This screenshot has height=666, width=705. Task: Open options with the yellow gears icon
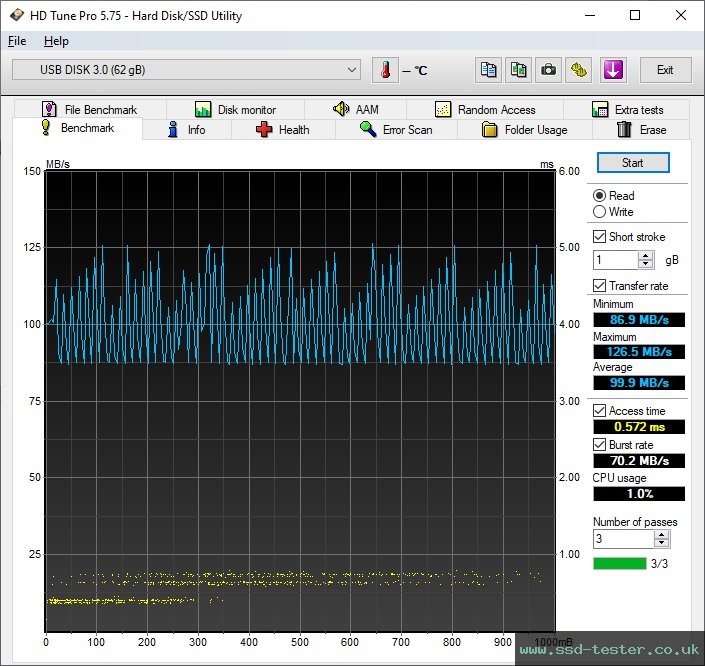pyautogui.click(x=579, y=70)
